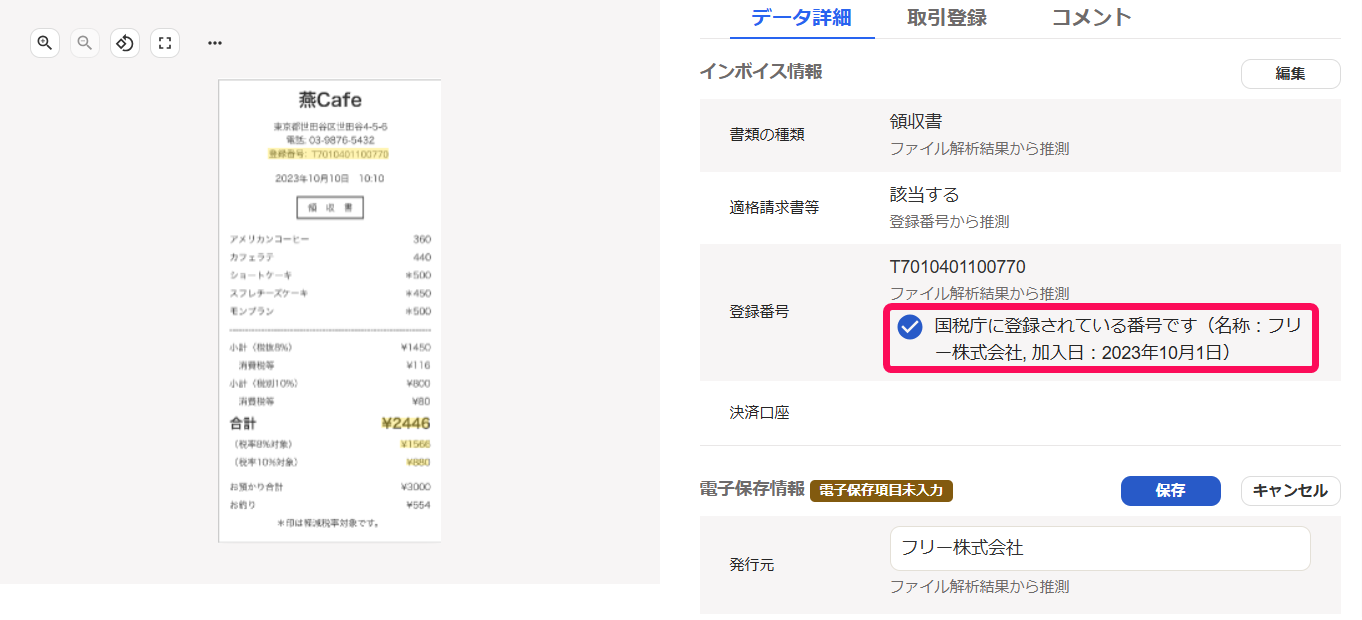
Task: Click the ¥2446 total on receipt
Action: pos(406,423)
